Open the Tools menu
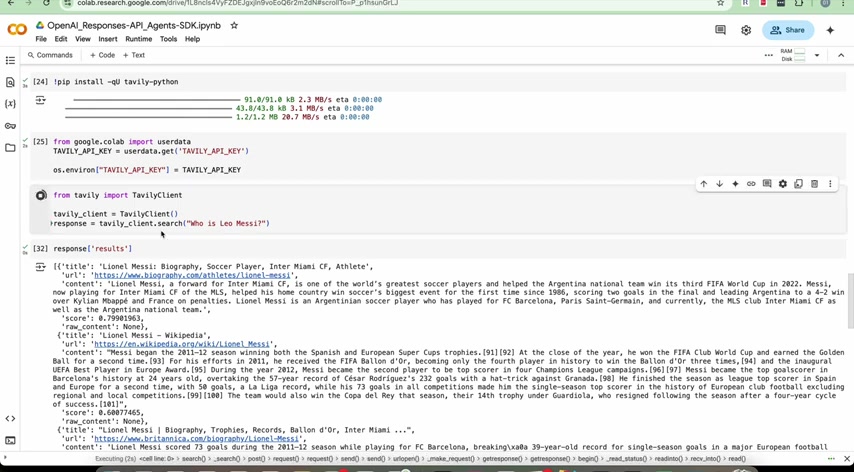854x472 pixels. [x=168, y=39]
